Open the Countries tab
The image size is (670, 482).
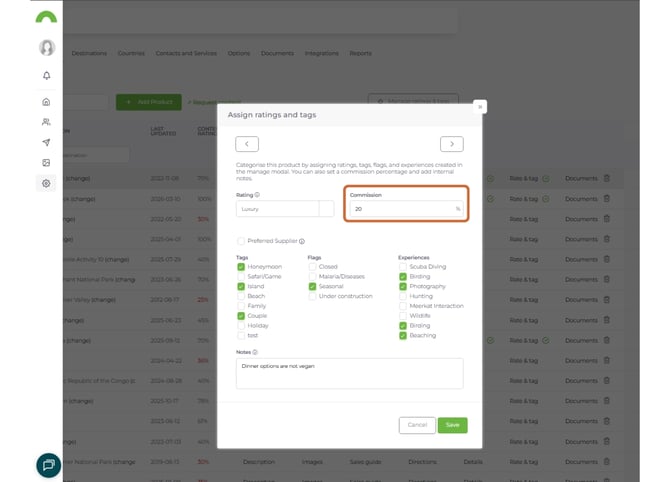131,53
